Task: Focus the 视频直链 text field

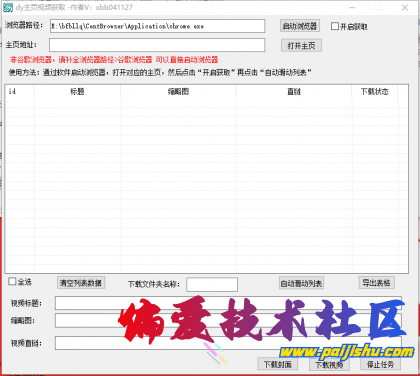Action: tap(228, 343)
